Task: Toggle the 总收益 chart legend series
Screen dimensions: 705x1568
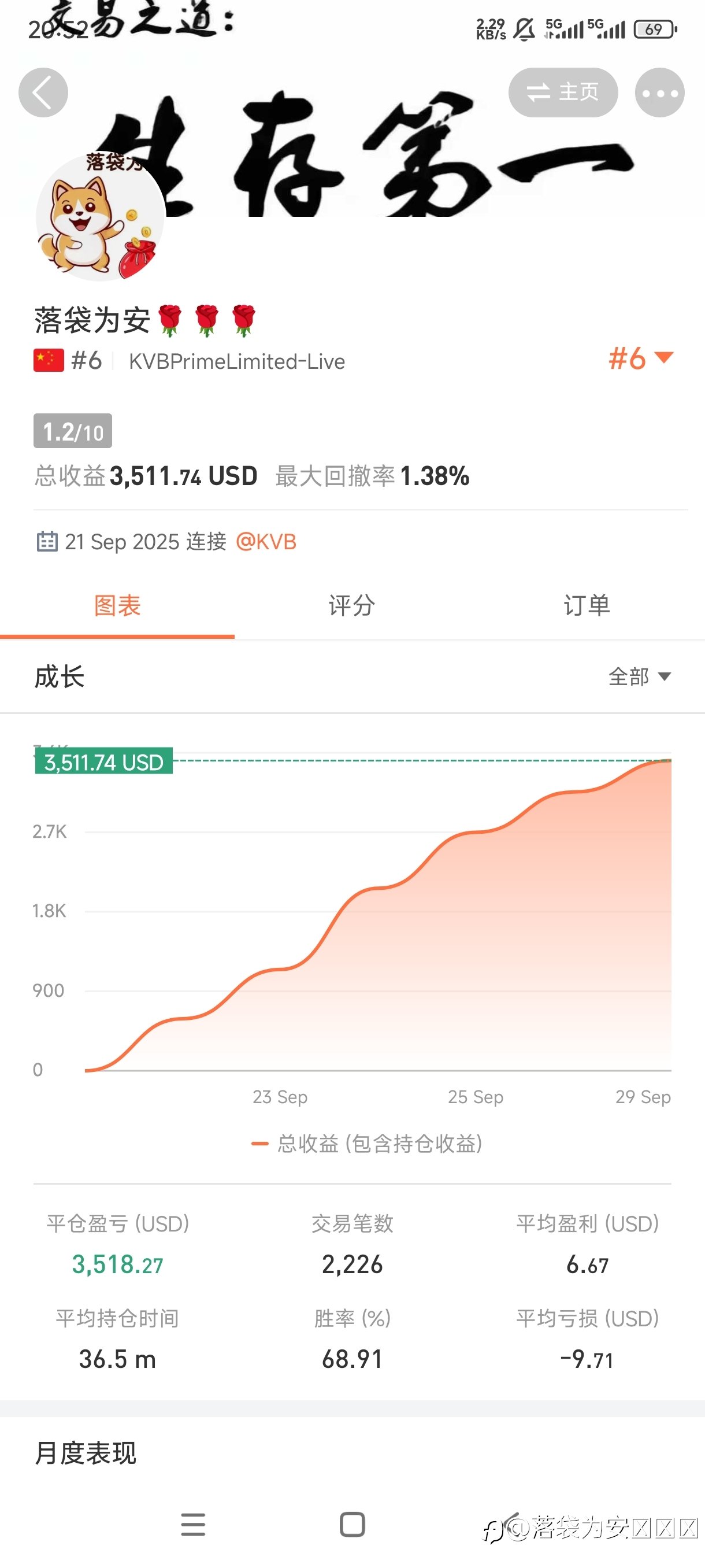Action: point(368,1144)
